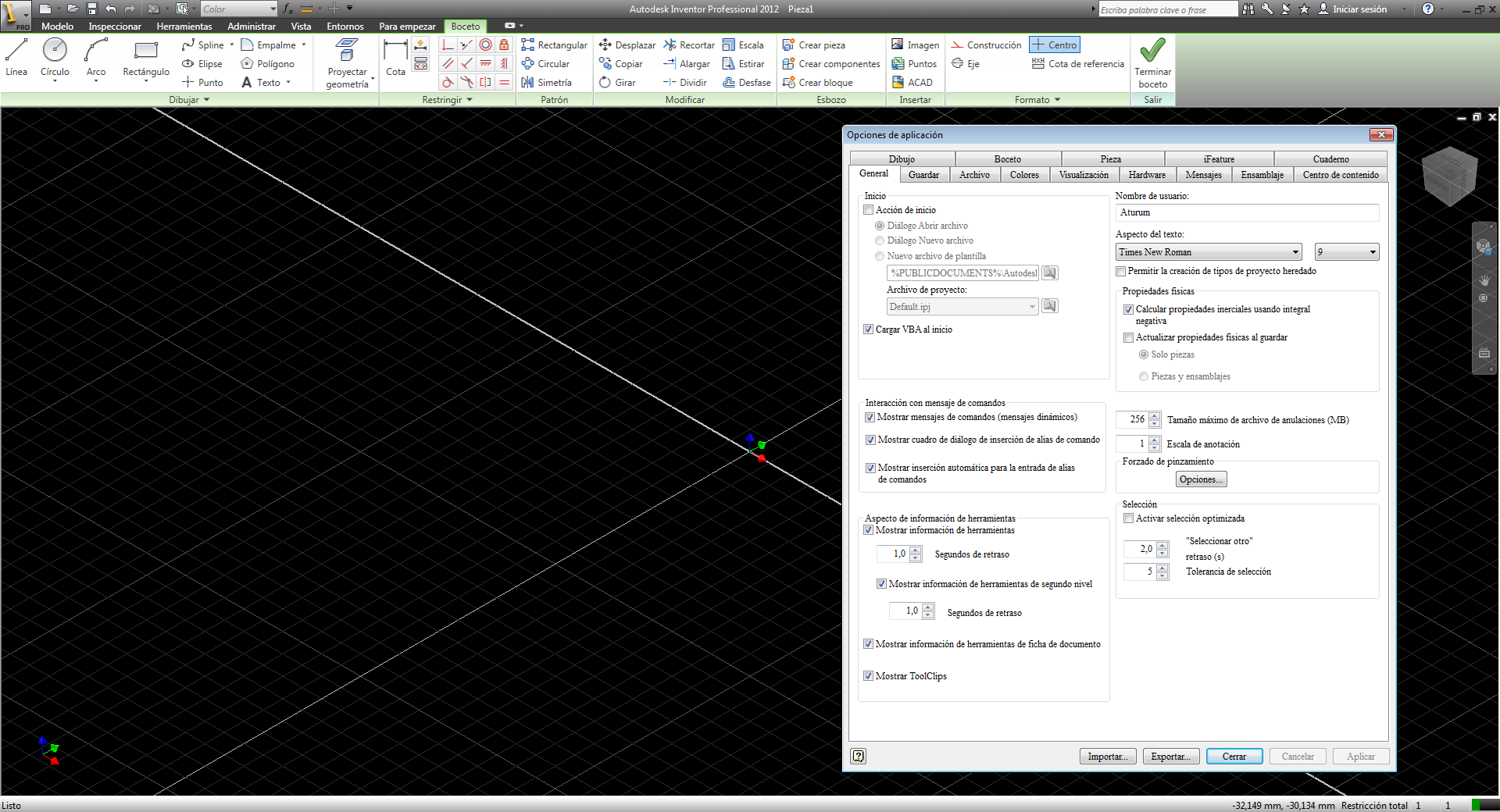Uncheck Mostrar ToolClips
The width and height of the screenshot is (1500, 812).
click(868, 676)
